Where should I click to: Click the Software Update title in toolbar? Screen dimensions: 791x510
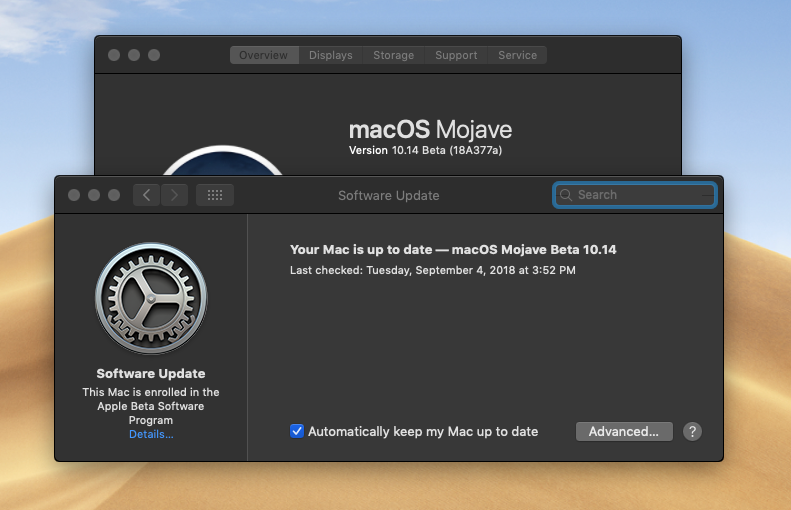(388, 195)
